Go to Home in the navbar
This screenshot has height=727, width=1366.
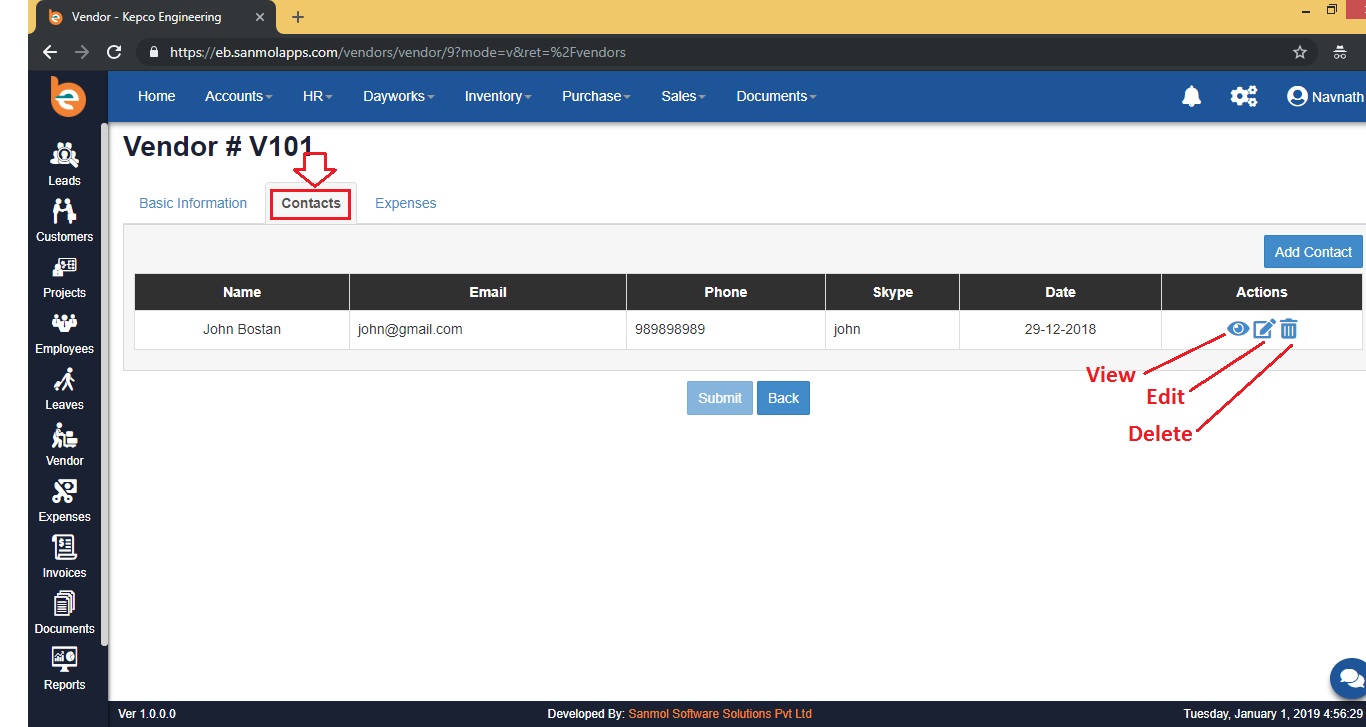point(157,96)
